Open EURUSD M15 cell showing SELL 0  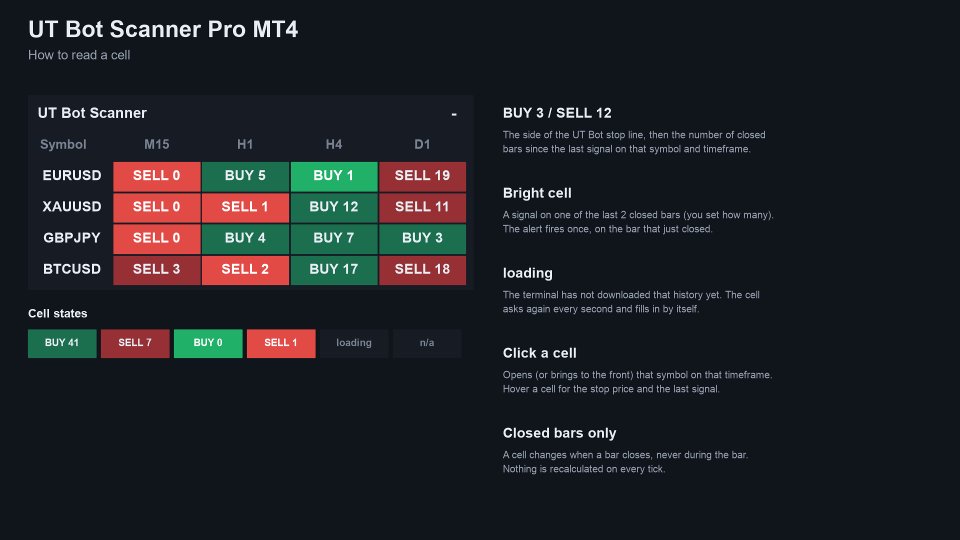coord(157,176)
